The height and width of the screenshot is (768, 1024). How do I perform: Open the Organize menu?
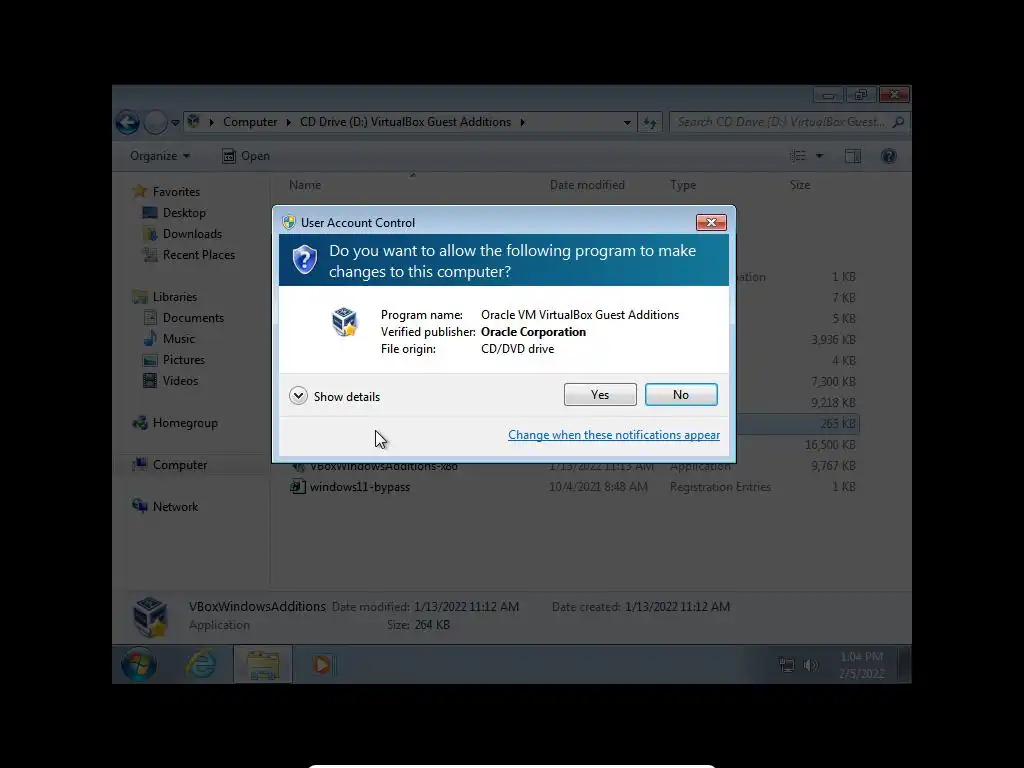160,156
